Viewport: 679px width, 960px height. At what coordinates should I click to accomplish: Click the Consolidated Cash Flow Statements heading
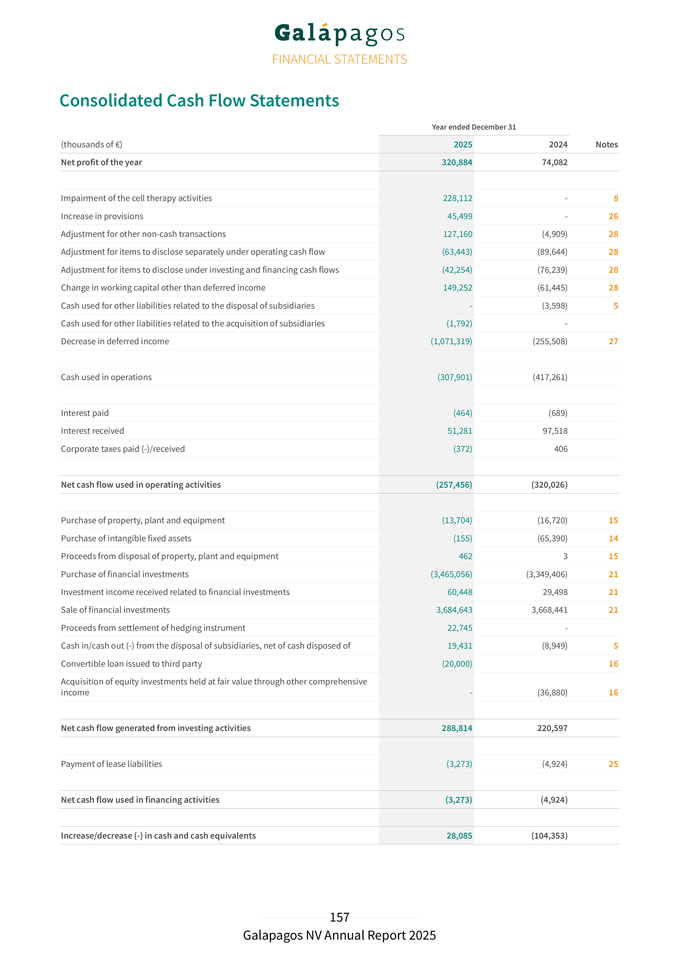(199, 101)
